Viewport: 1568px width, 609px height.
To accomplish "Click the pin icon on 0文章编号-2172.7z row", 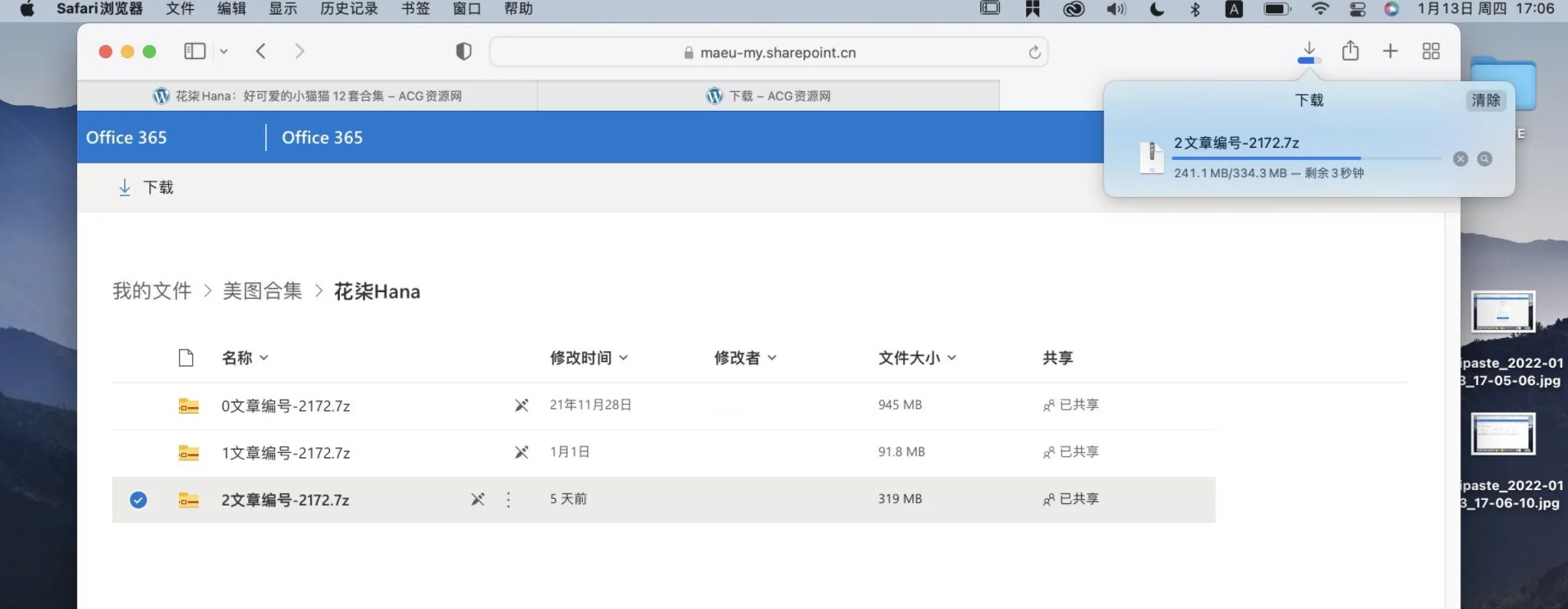I will [x=521, y=405].
